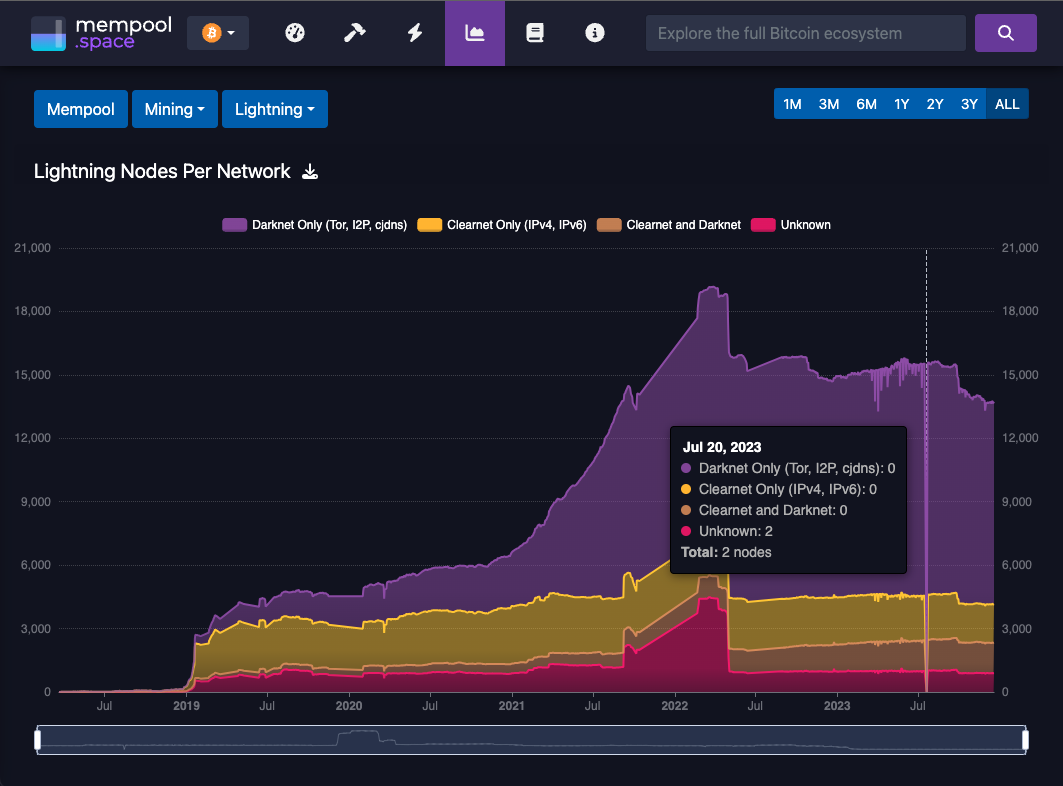Open the Lightning bolt icon page
The height and width of the screenshot is (786, 1063).
click(x=415, y=33)
